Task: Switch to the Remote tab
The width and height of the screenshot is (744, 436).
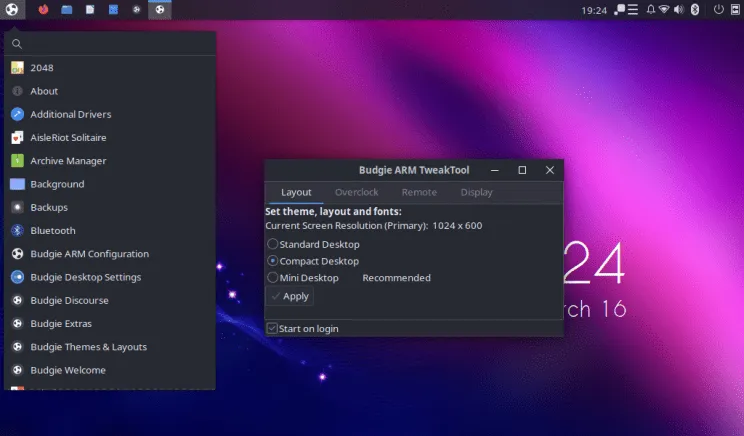Action: tap(419, 192)
